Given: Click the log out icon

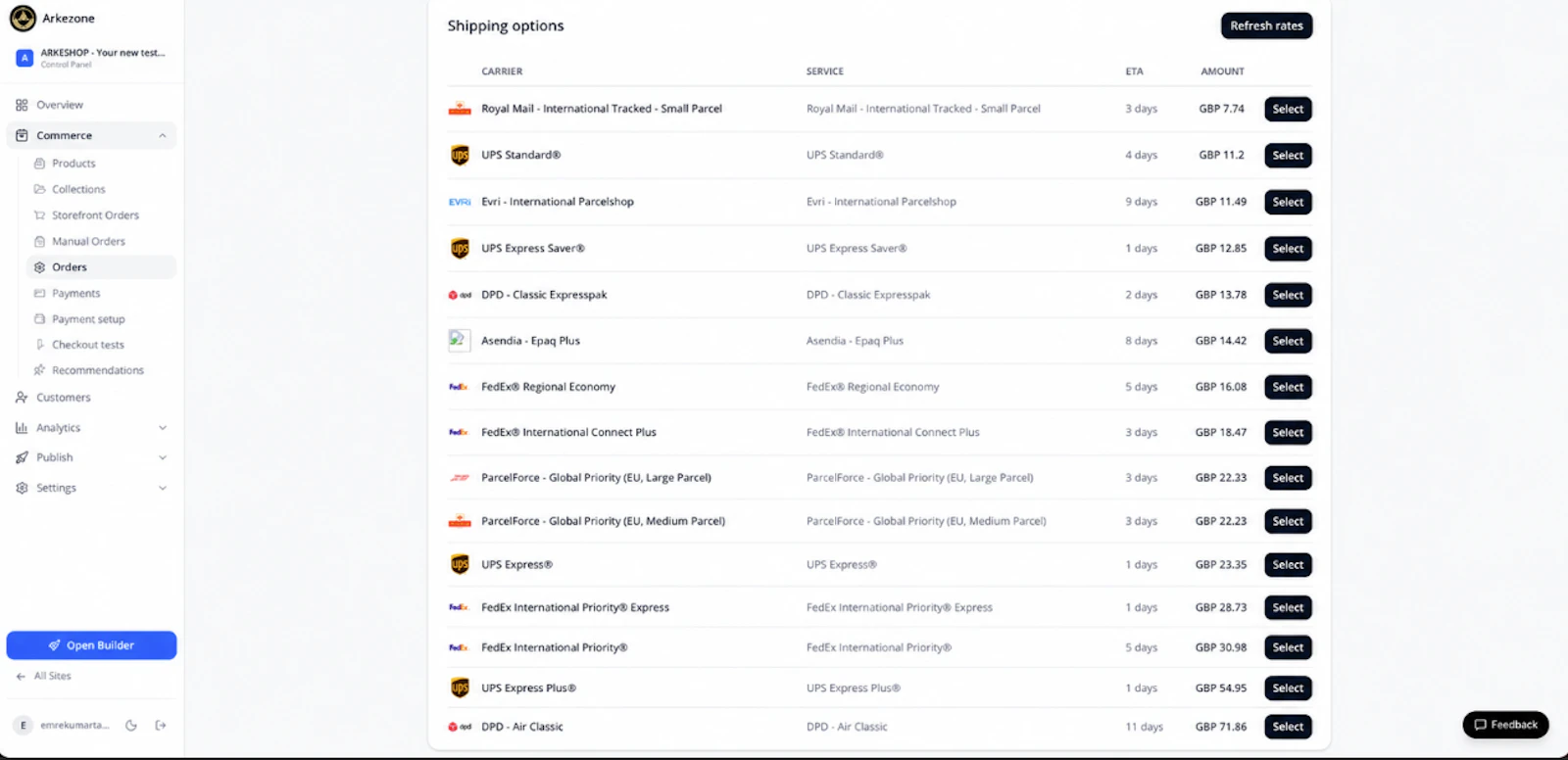Looking at the screenshot, I should pos(161,726).
